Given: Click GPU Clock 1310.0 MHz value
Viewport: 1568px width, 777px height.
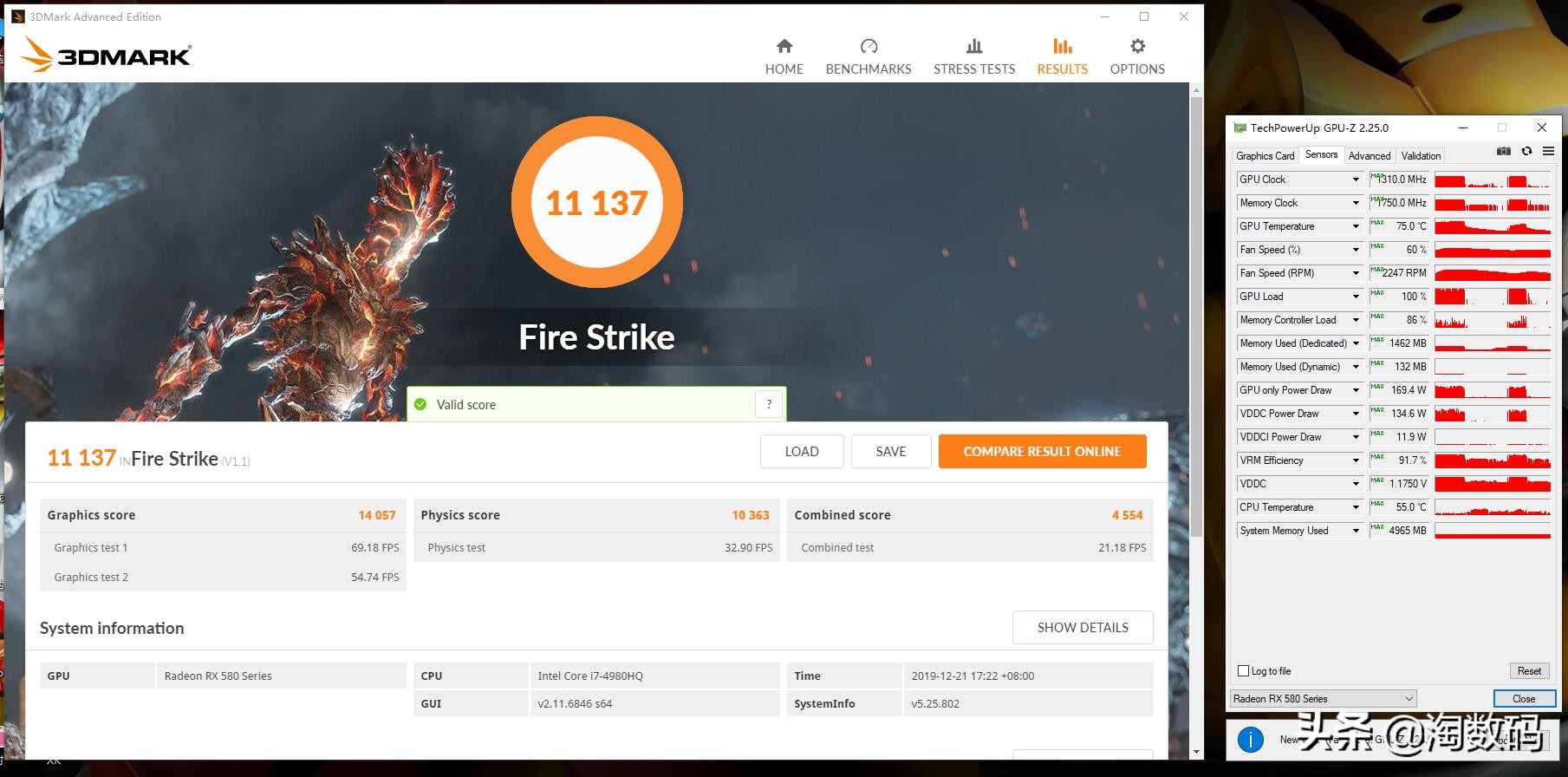Looking at the screenshot, I should pyautogui.click(x=1398, y=180).
